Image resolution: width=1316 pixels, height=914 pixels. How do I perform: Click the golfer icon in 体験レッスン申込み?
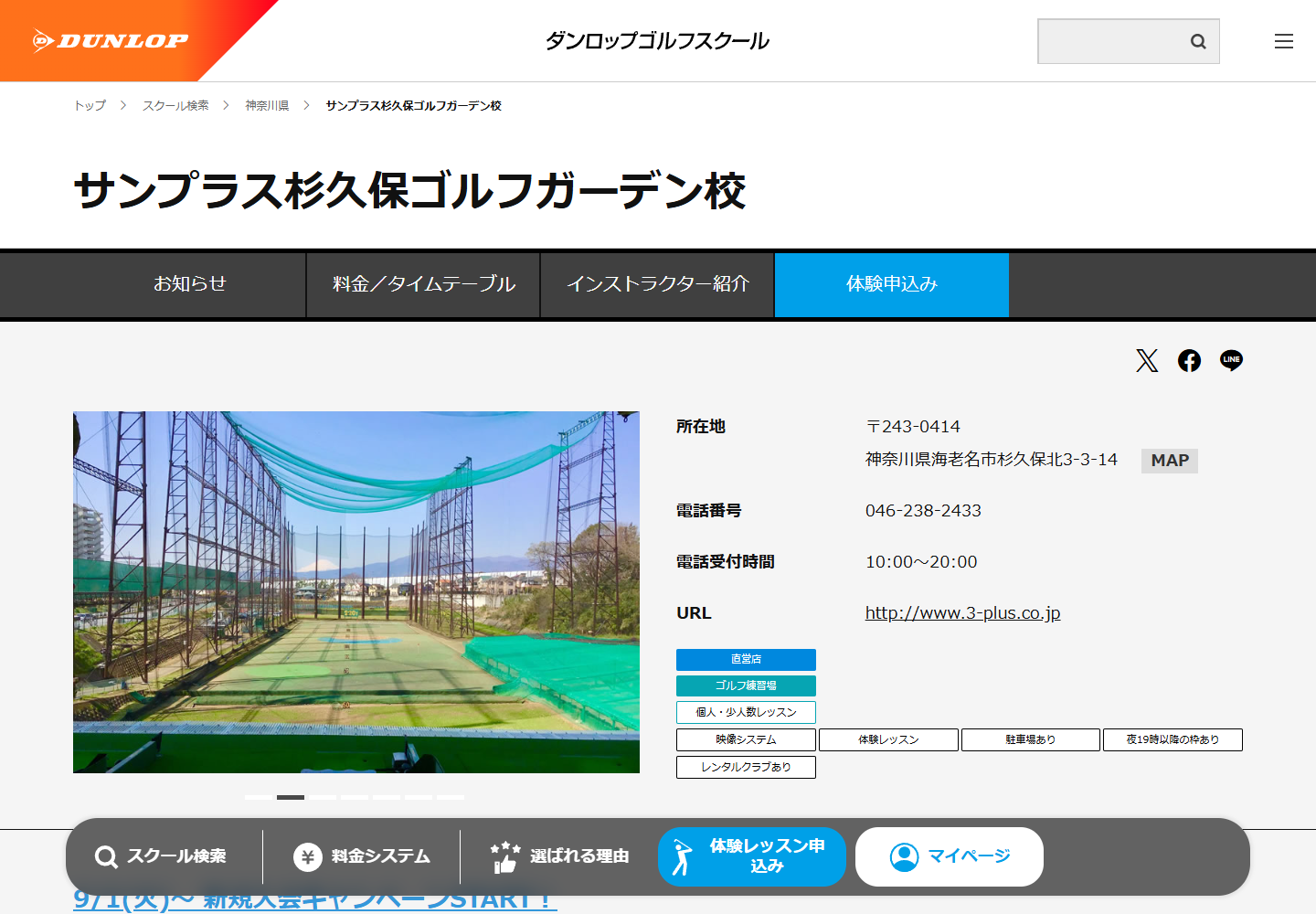click(x=682, y=857)
